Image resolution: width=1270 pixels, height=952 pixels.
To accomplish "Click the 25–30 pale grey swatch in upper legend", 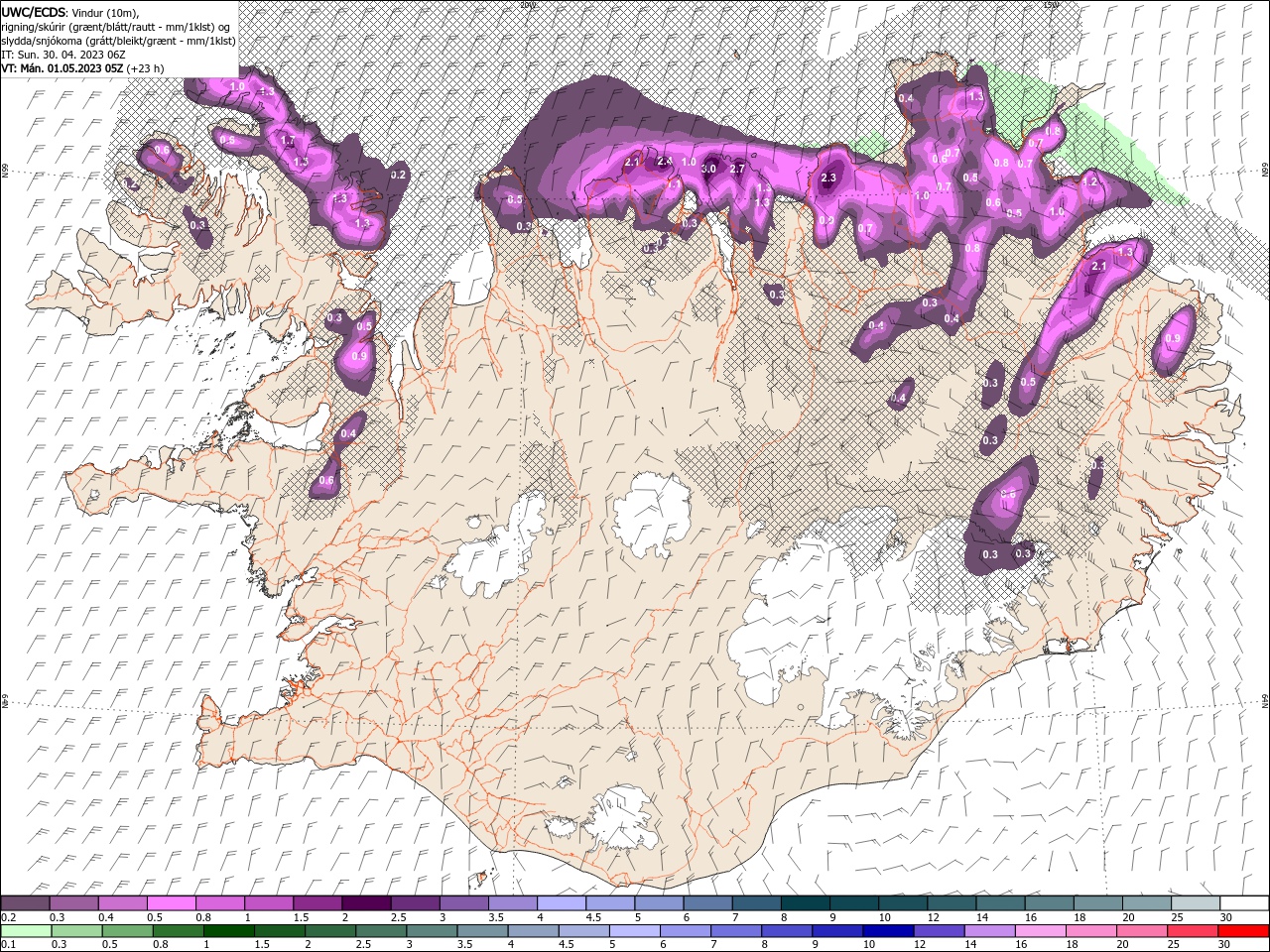I will (x=1196, y=902).
